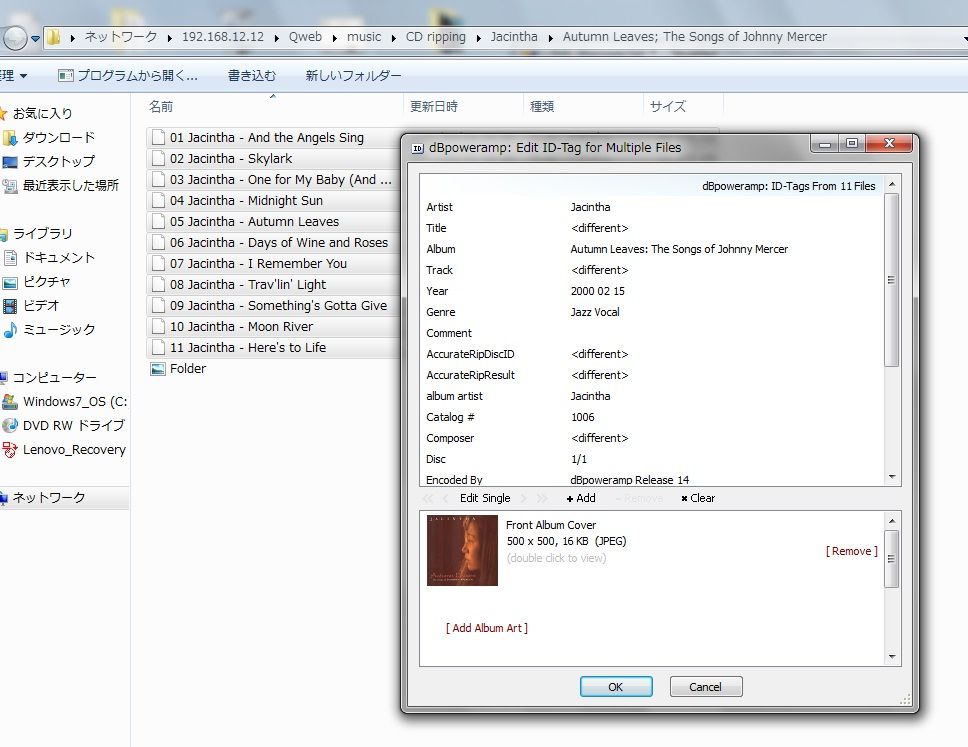
Task: Click the [ Add Album Art ] link
Action: click(486, 628)
